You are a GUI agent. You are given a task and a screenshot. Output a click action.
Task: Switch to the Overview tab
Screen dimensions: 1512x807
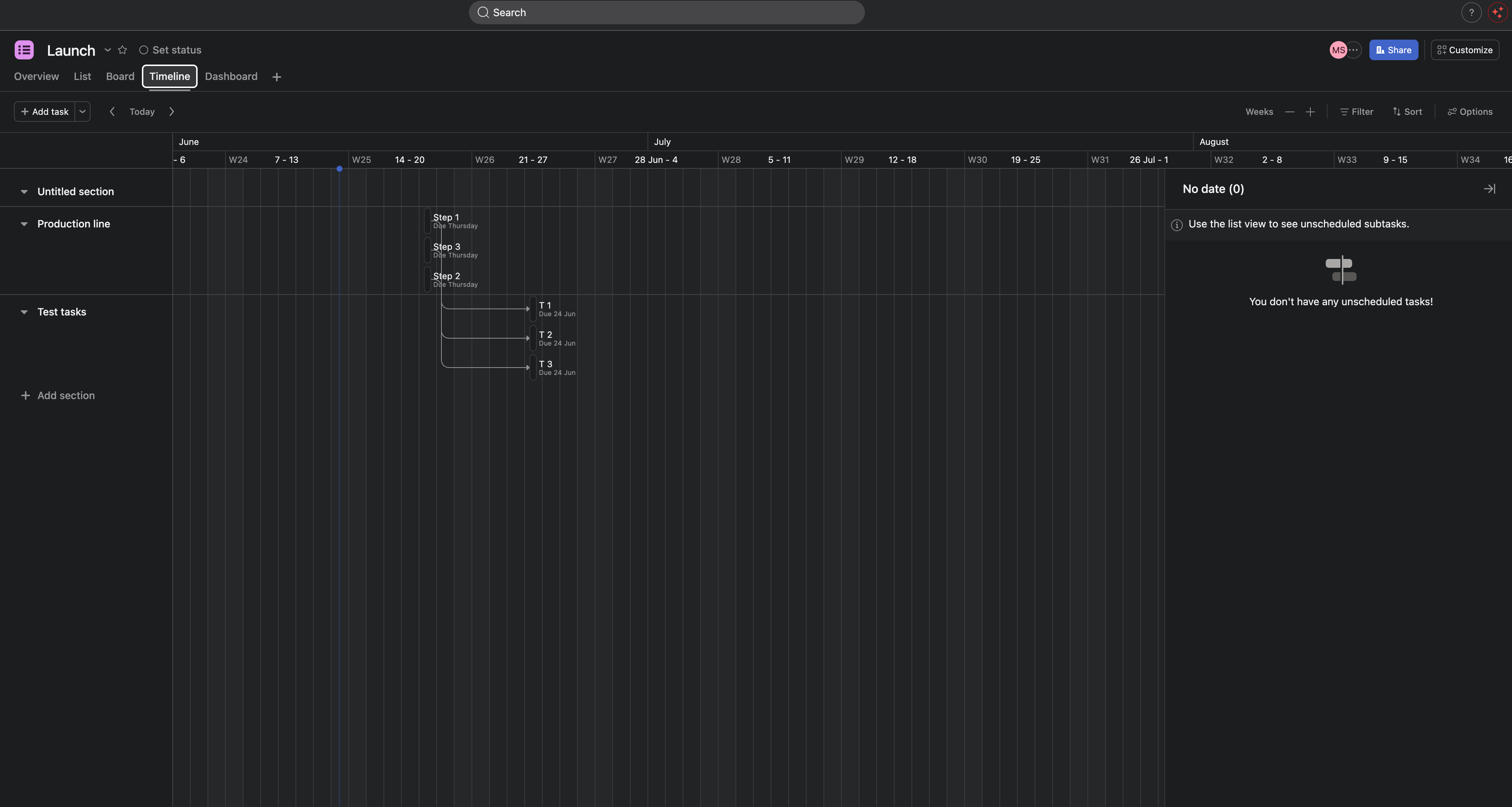tap(36, 76)
